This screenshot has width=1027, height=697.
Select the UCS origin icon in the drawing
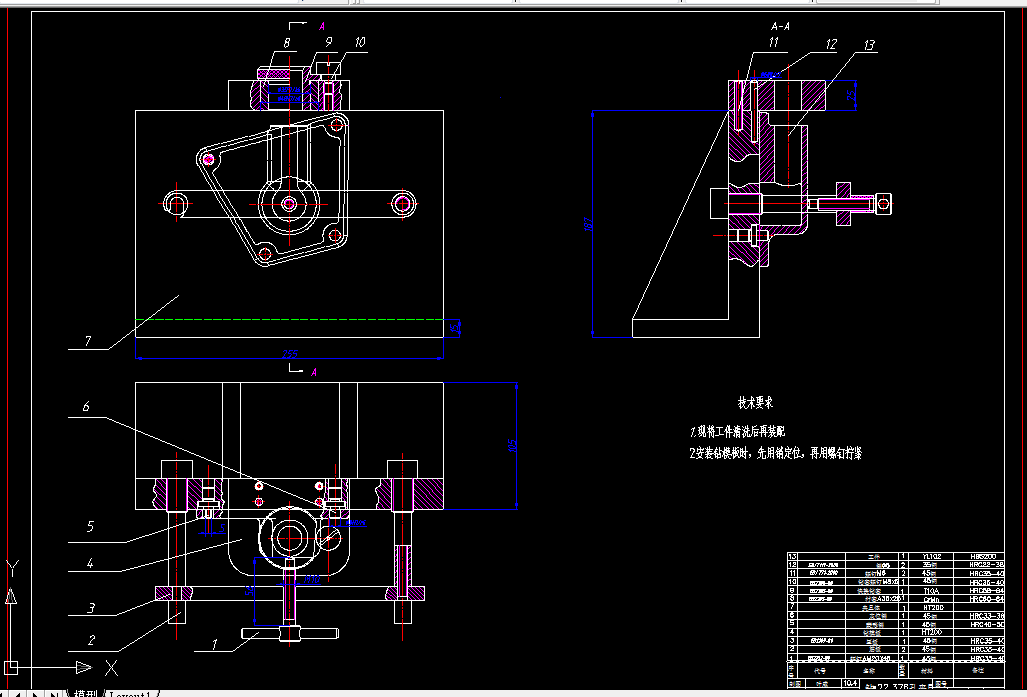tap(11, 668)
